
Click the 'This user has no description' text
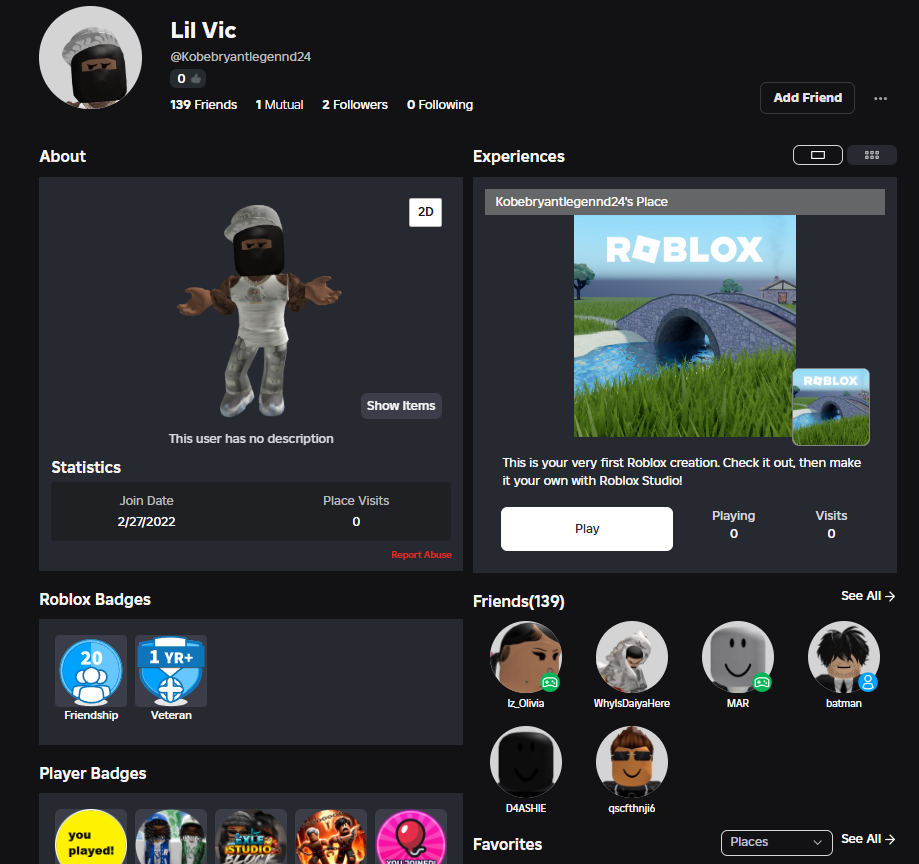[x=251, y=438]
